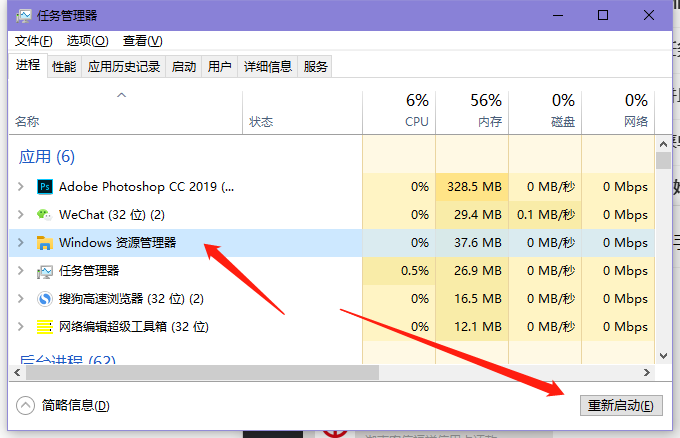Switch to the 详细信息 tab

pyautogui.click(x=268, y=67)
